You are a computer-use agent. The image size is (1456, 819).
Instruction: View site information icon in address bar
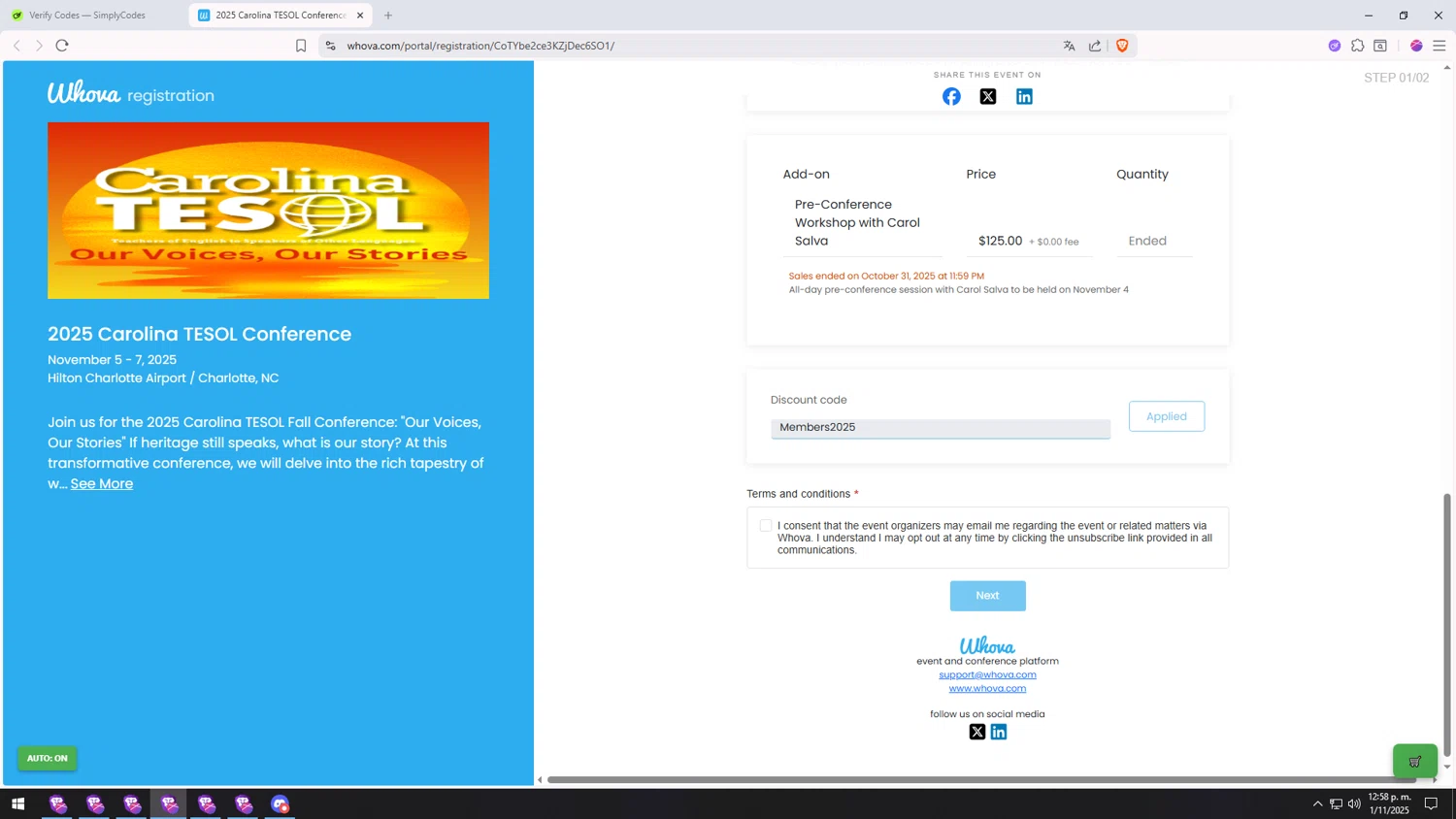331,46
